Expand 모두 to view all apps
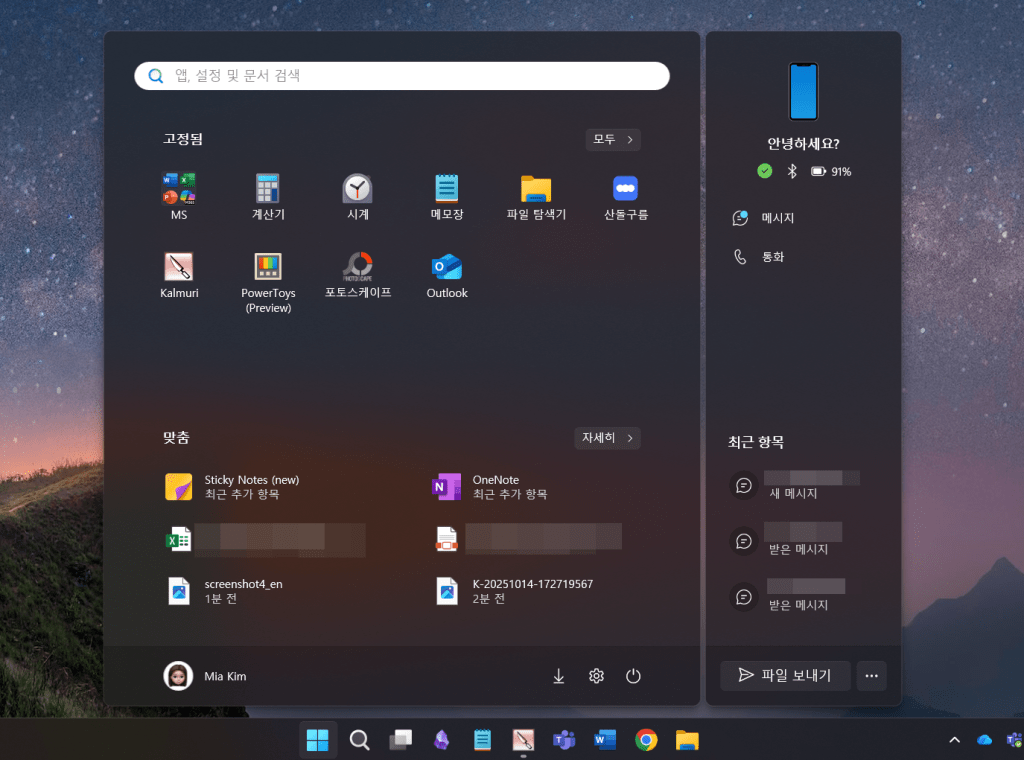 point(613,139)
